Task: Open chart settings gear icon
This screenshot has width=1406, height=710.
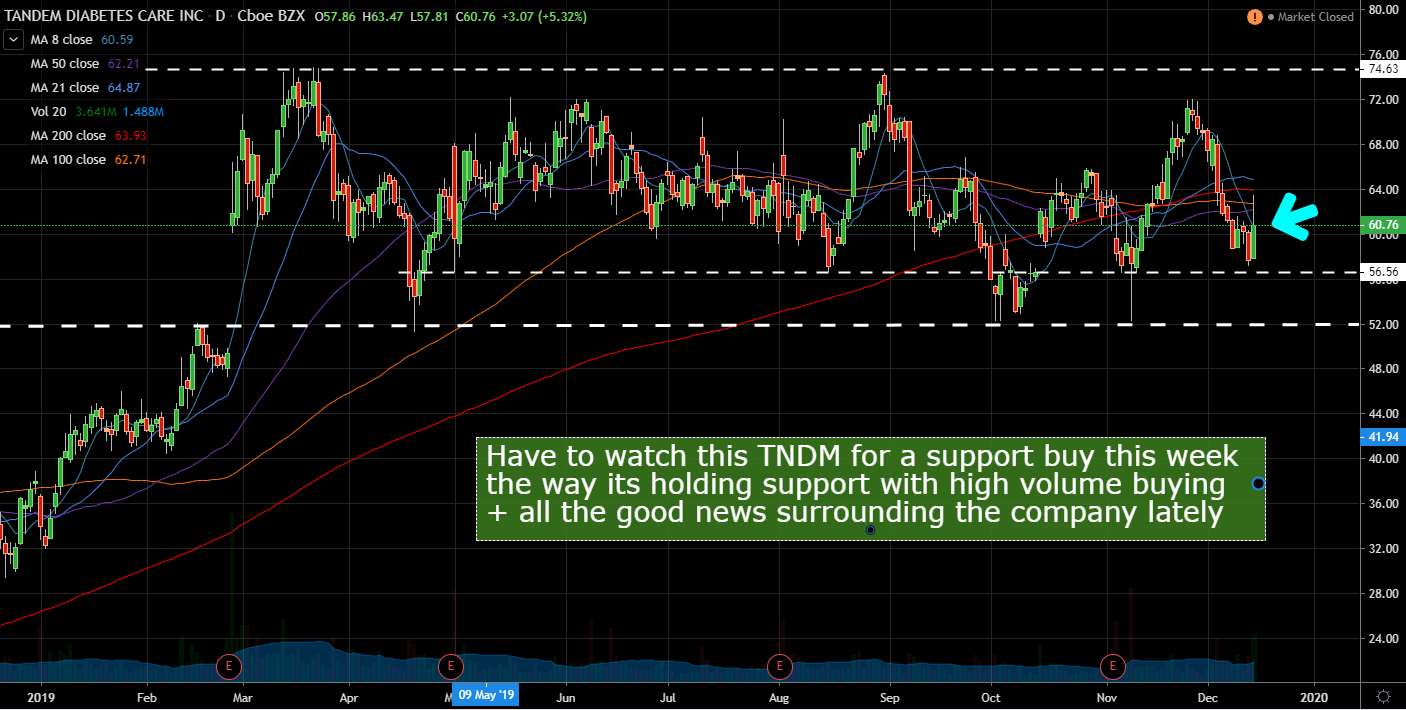Action: pos(1383,696)
